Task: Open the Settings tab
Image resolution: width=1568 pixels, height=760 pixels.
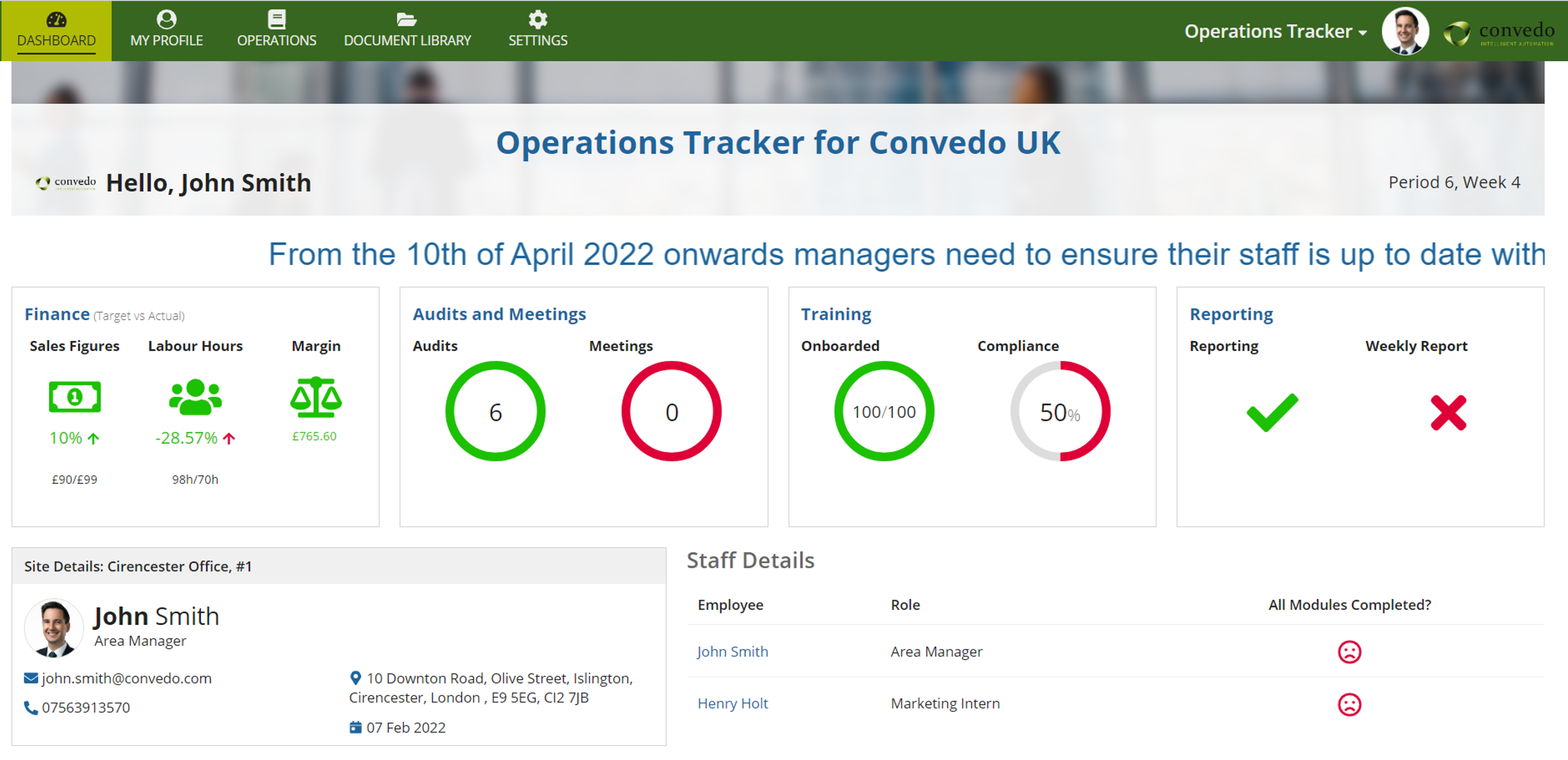Action: click(x=537, y=31)
